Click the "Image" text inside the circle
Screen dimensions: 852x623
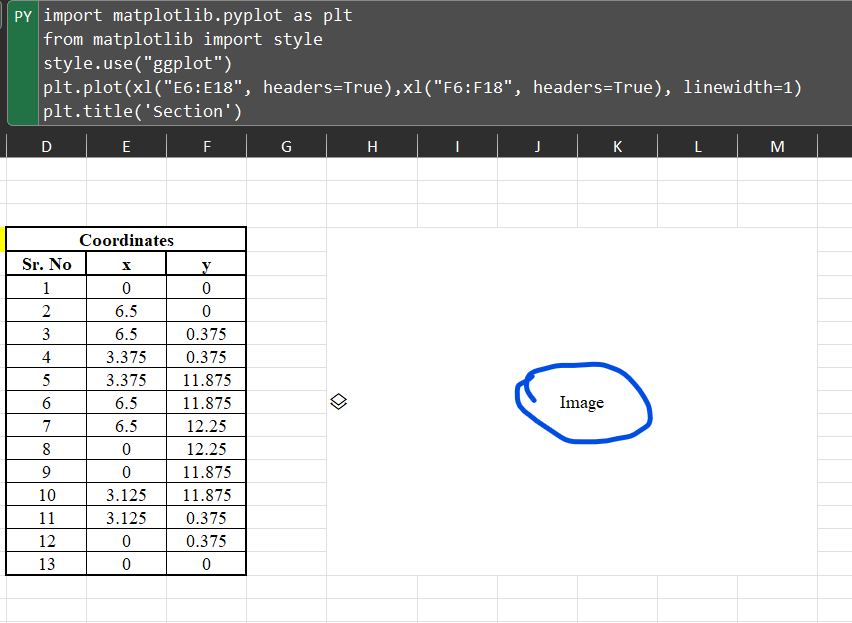click(x=583, y=403)
